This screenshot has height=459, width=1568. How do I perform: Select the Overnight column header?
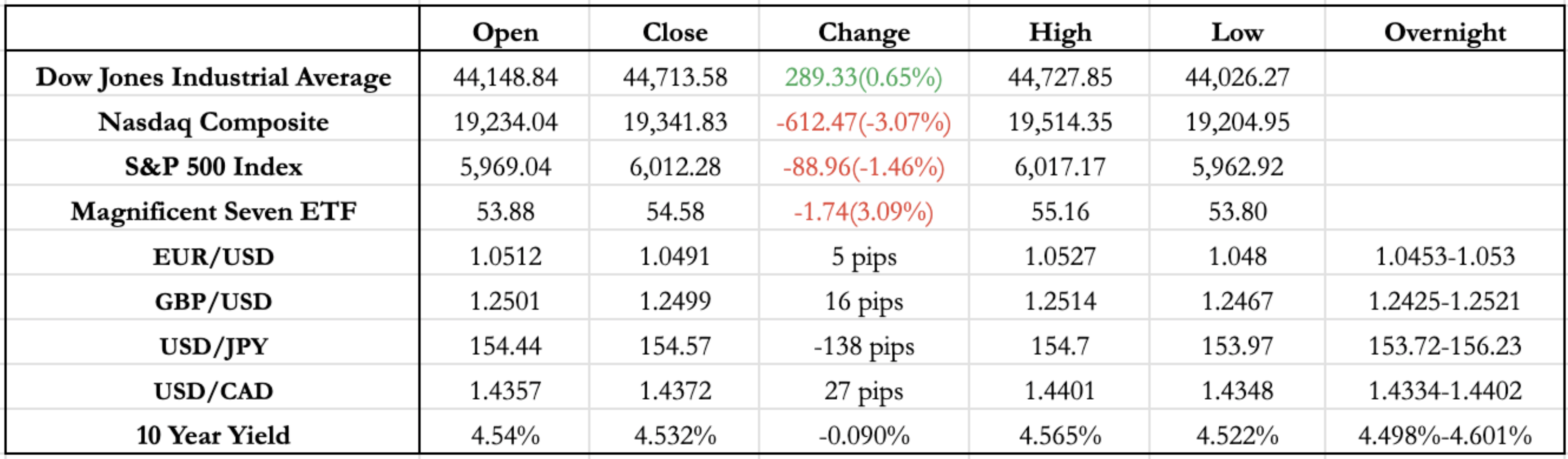coord(1445,32)
